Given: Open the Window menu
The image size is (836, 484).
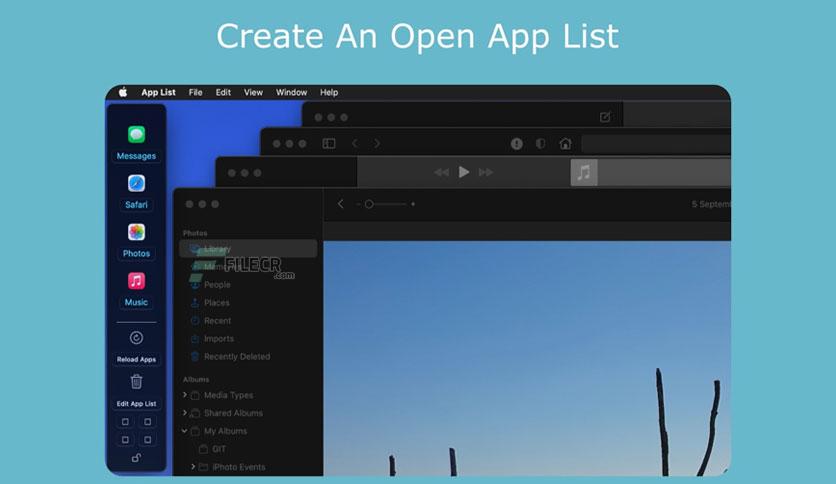Looking at the screenshot, I should tap(291, 92).
